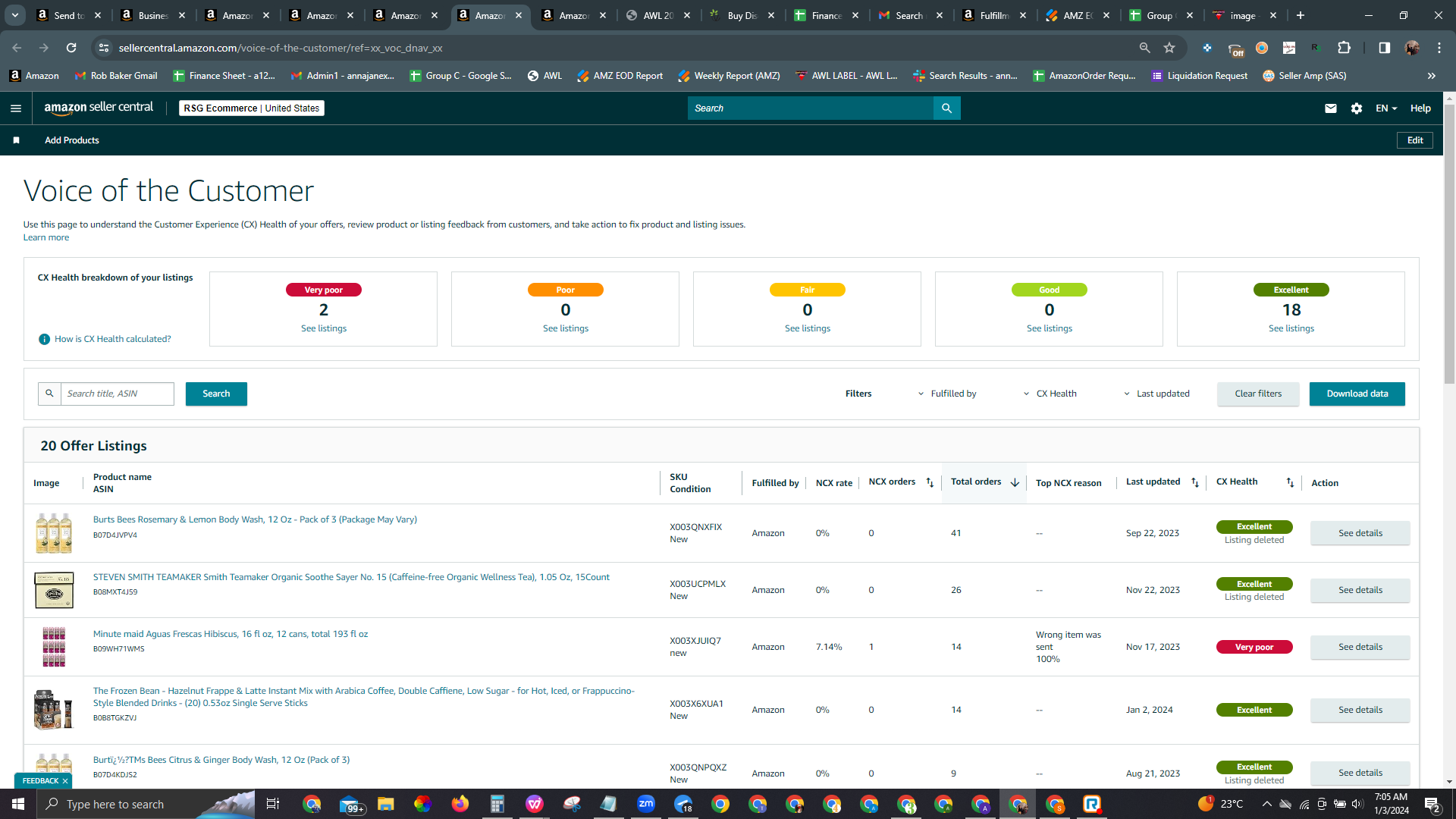Sort by Last updated column arrows

pos(1195,482)
